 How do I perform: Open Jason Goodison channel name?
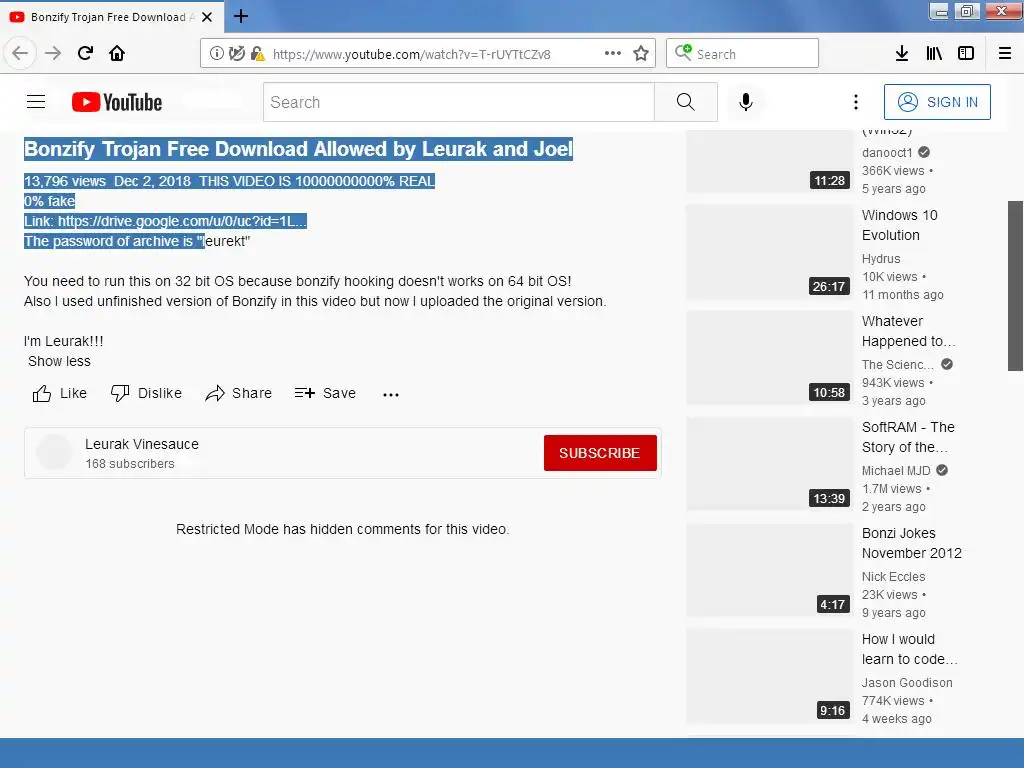tap(907, 682)
